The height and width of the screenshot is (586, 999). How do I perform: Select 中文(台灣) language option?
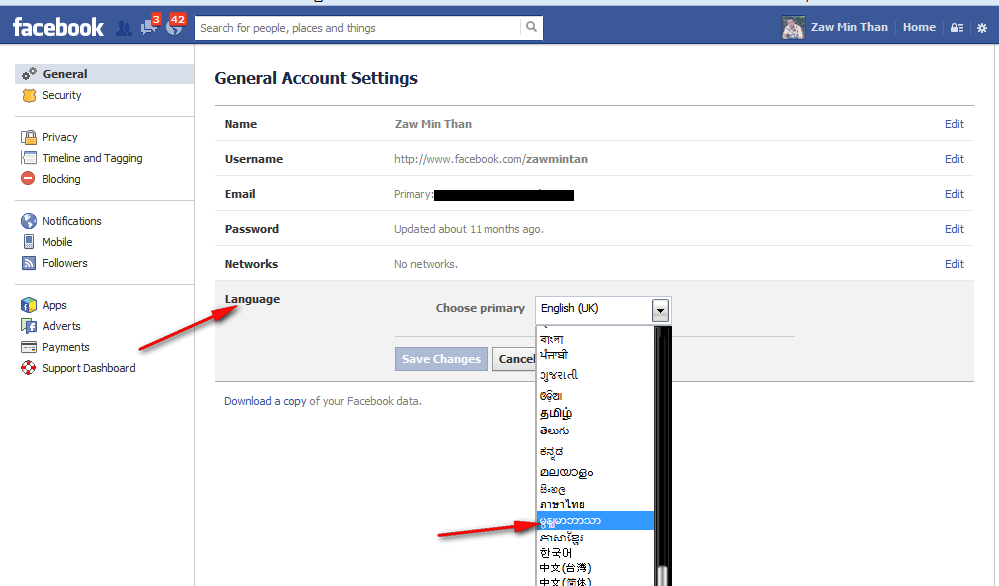(565, 568)
